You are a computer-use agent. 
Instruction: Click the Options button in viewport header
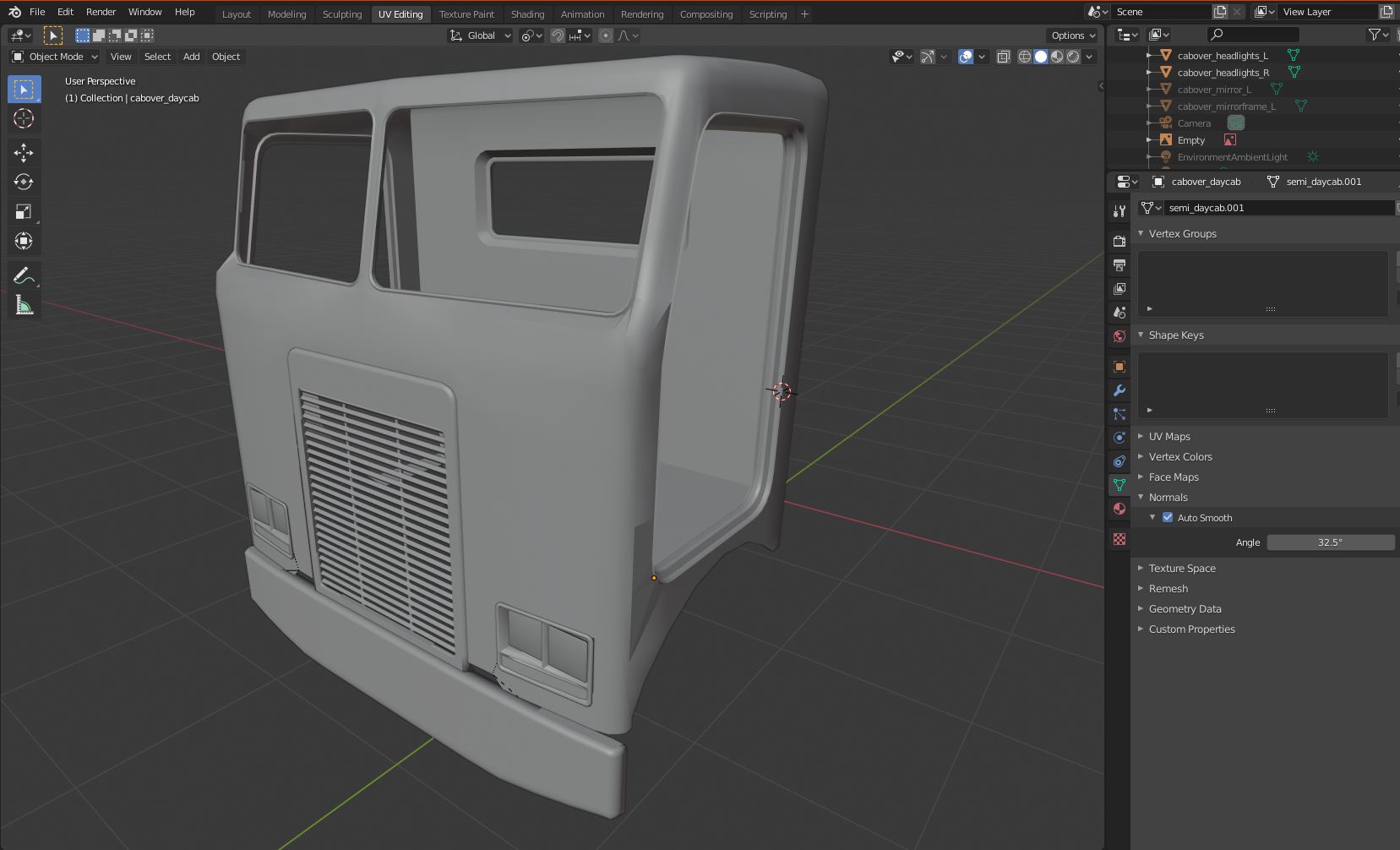[1072, 35]
